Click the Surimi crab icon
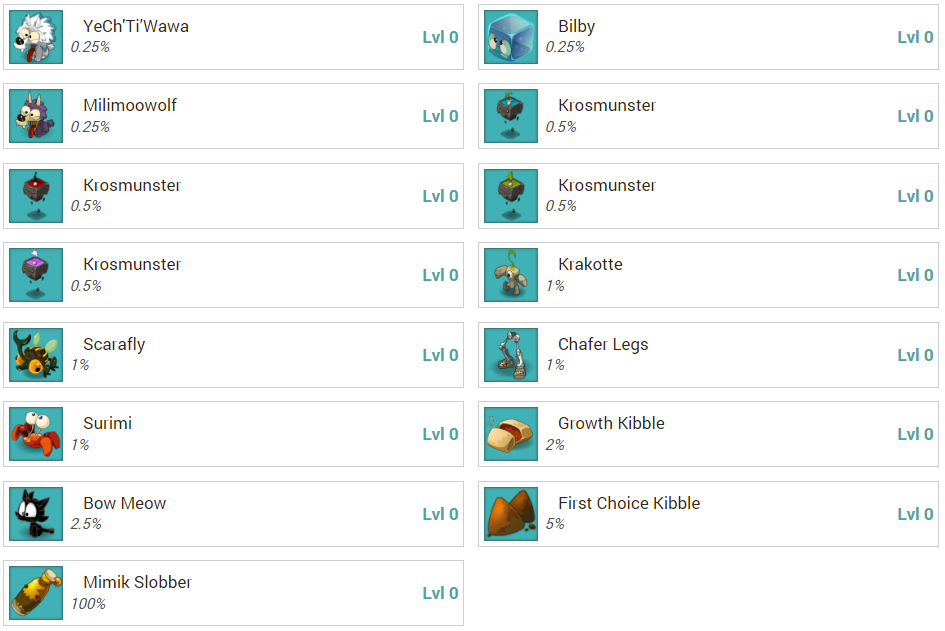The width and height of the screenshot is (945, 631). (36, 434)
